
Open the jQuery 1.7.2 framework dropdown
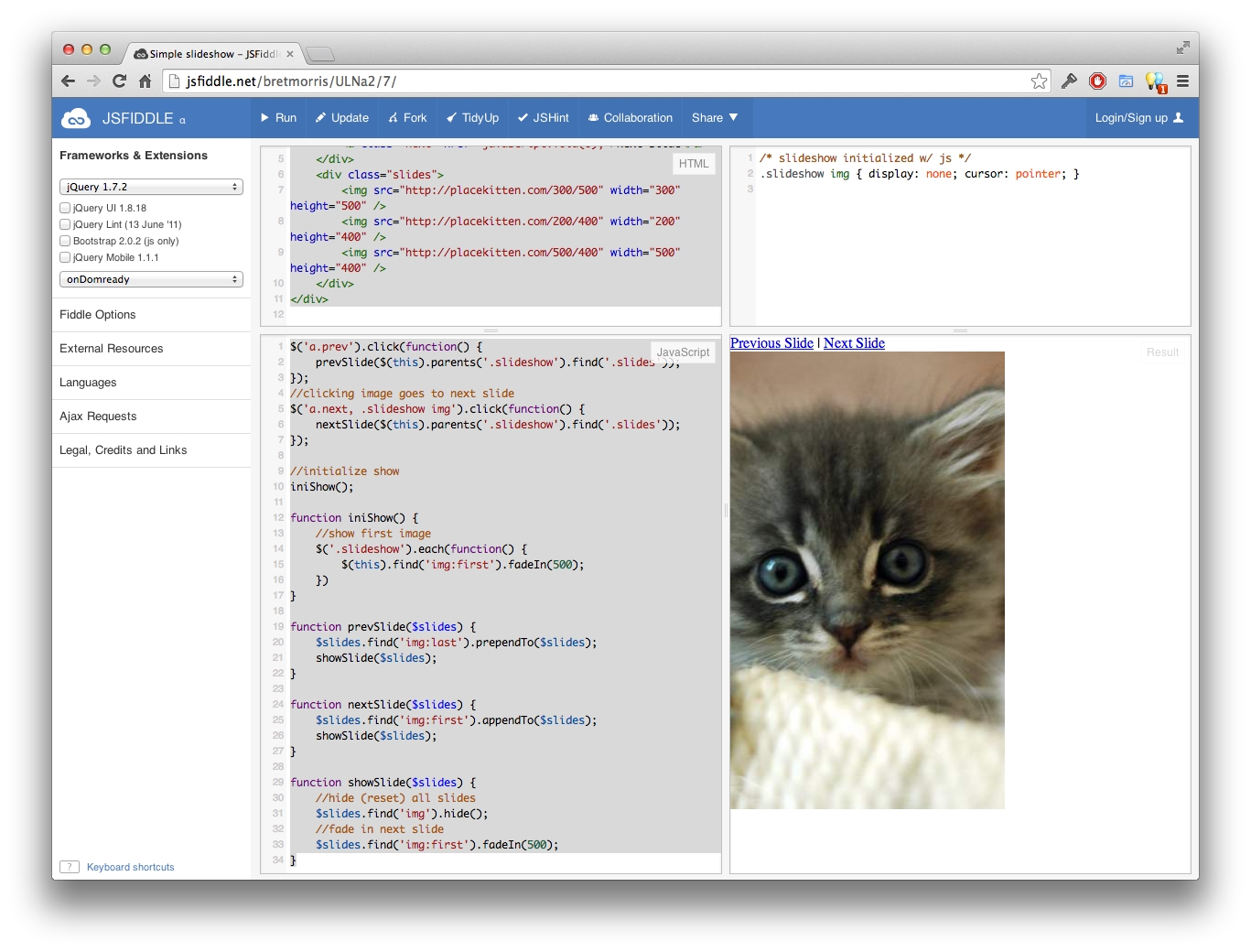coord(151,187)
